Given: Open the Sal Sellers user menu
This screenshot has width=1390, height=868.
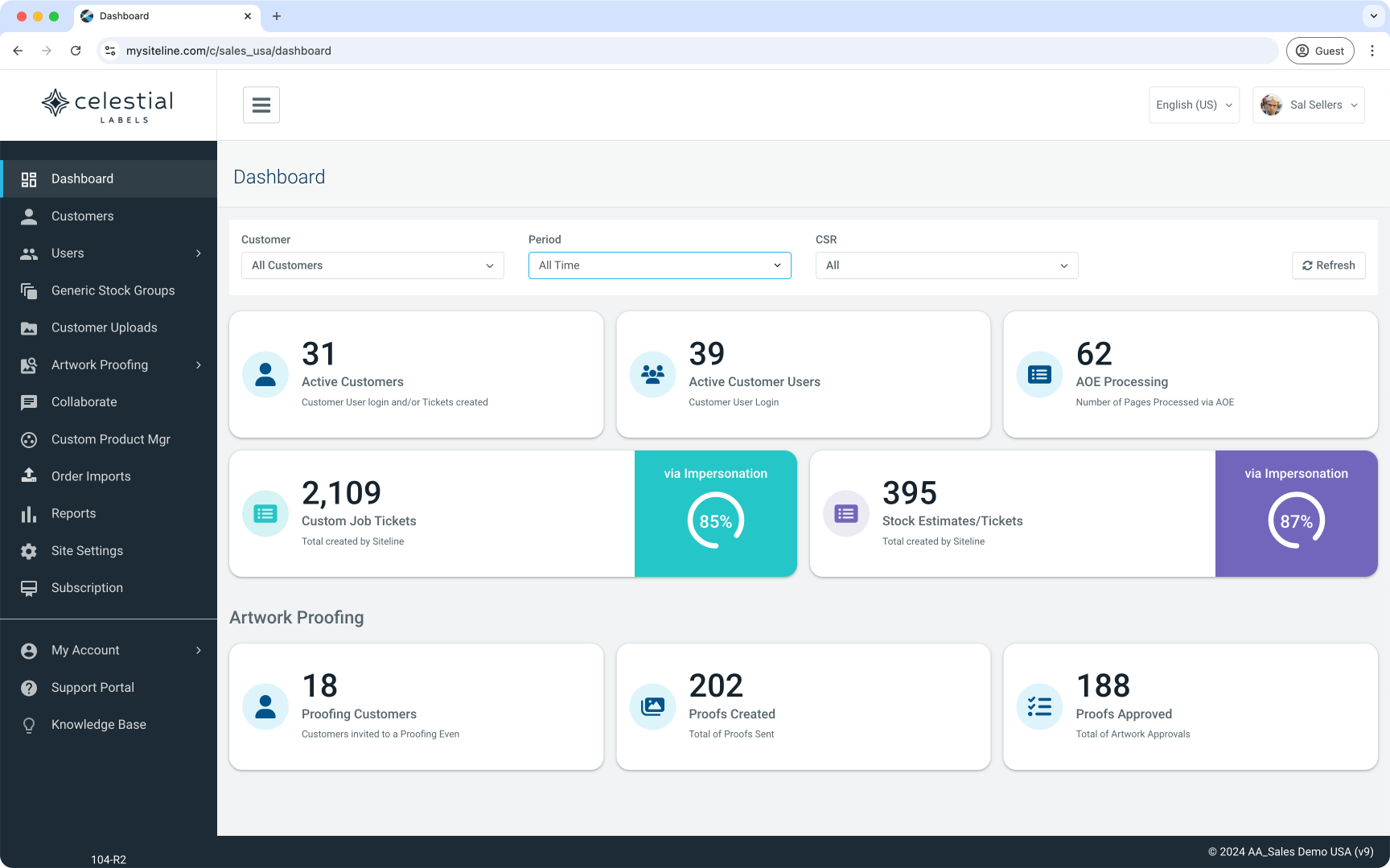Looking at the screenshot, I should [1309, 105].
